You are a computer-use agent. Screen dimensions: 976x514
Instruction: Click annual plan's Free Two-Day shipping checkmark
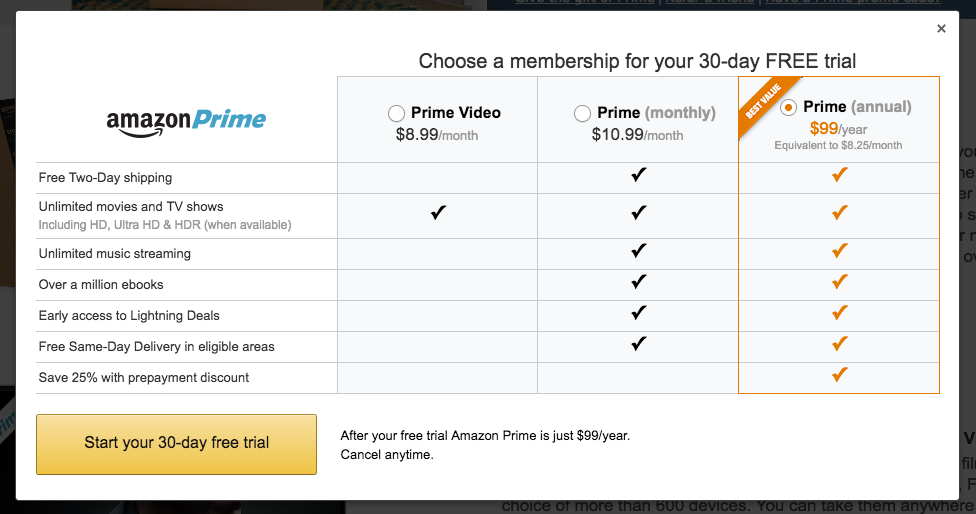(839, 176)
